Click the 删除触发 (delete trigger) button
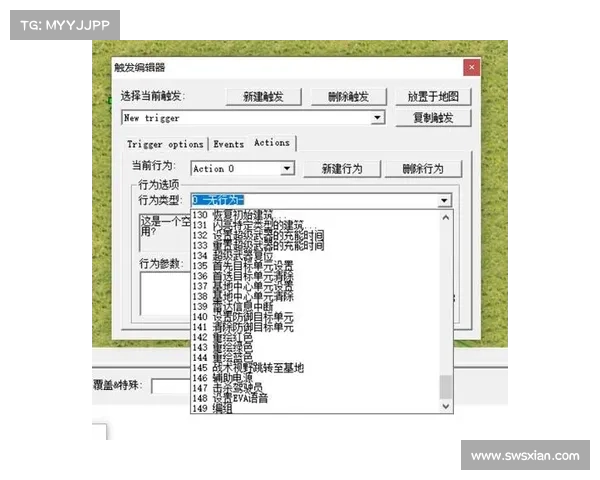Viewport: 600px width, 480px height. pos(348,96)
